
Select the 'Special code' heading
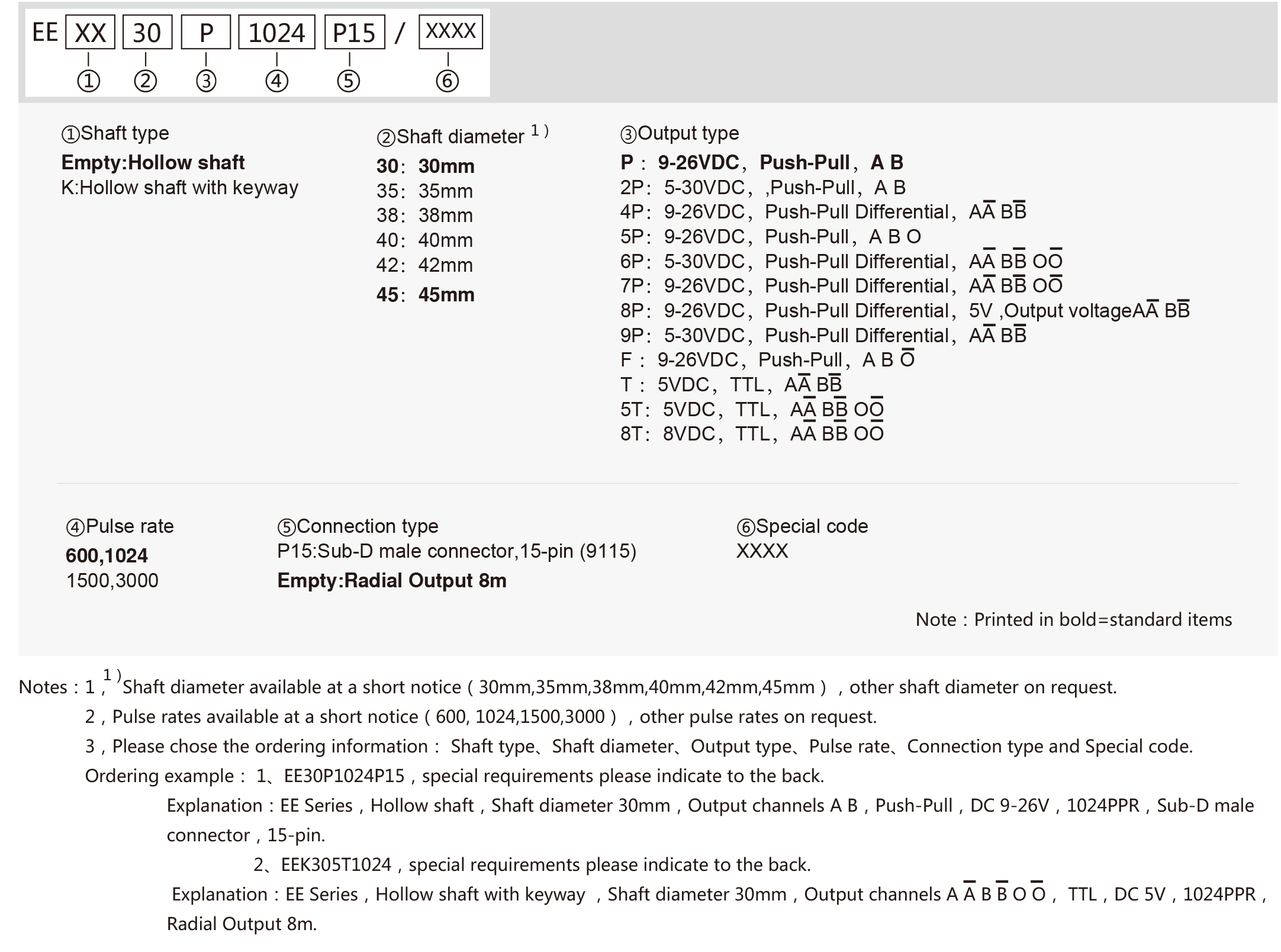pyautogui.click(x=803, y=526)
